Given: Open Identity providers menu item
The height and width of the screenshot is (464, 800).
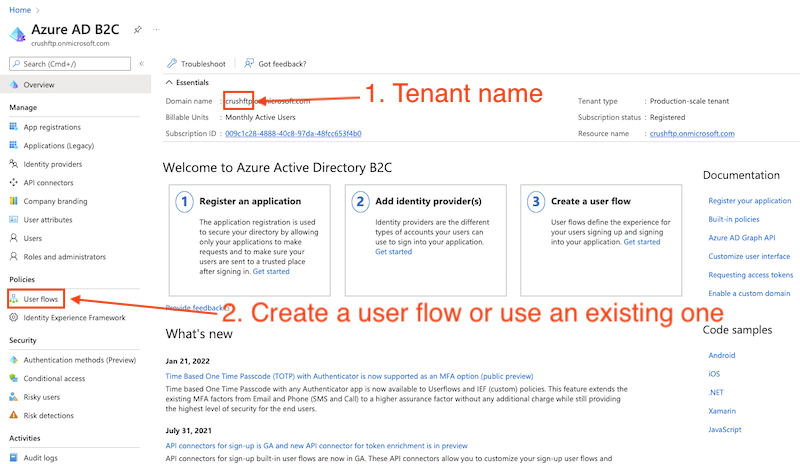Looking at the screenshot, I should [53, 164].
